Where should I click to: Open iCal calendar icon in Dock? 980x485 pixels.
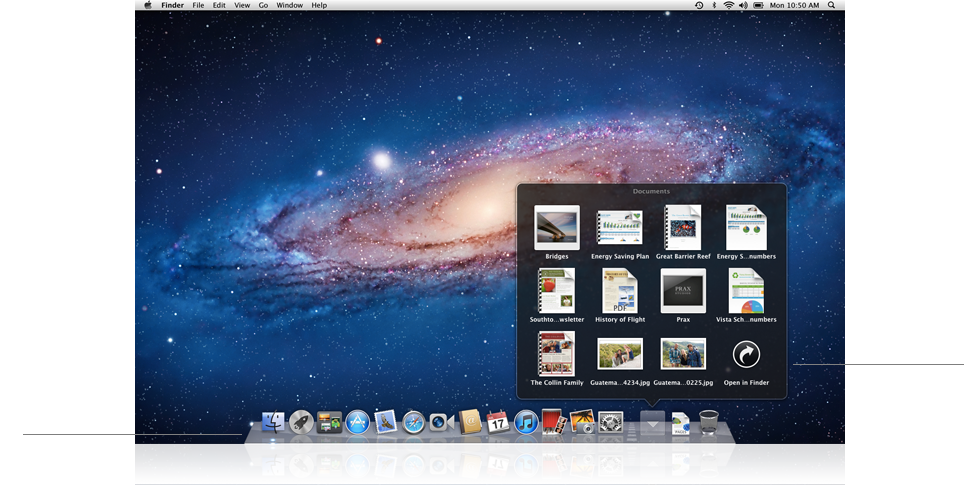(498, 423)
